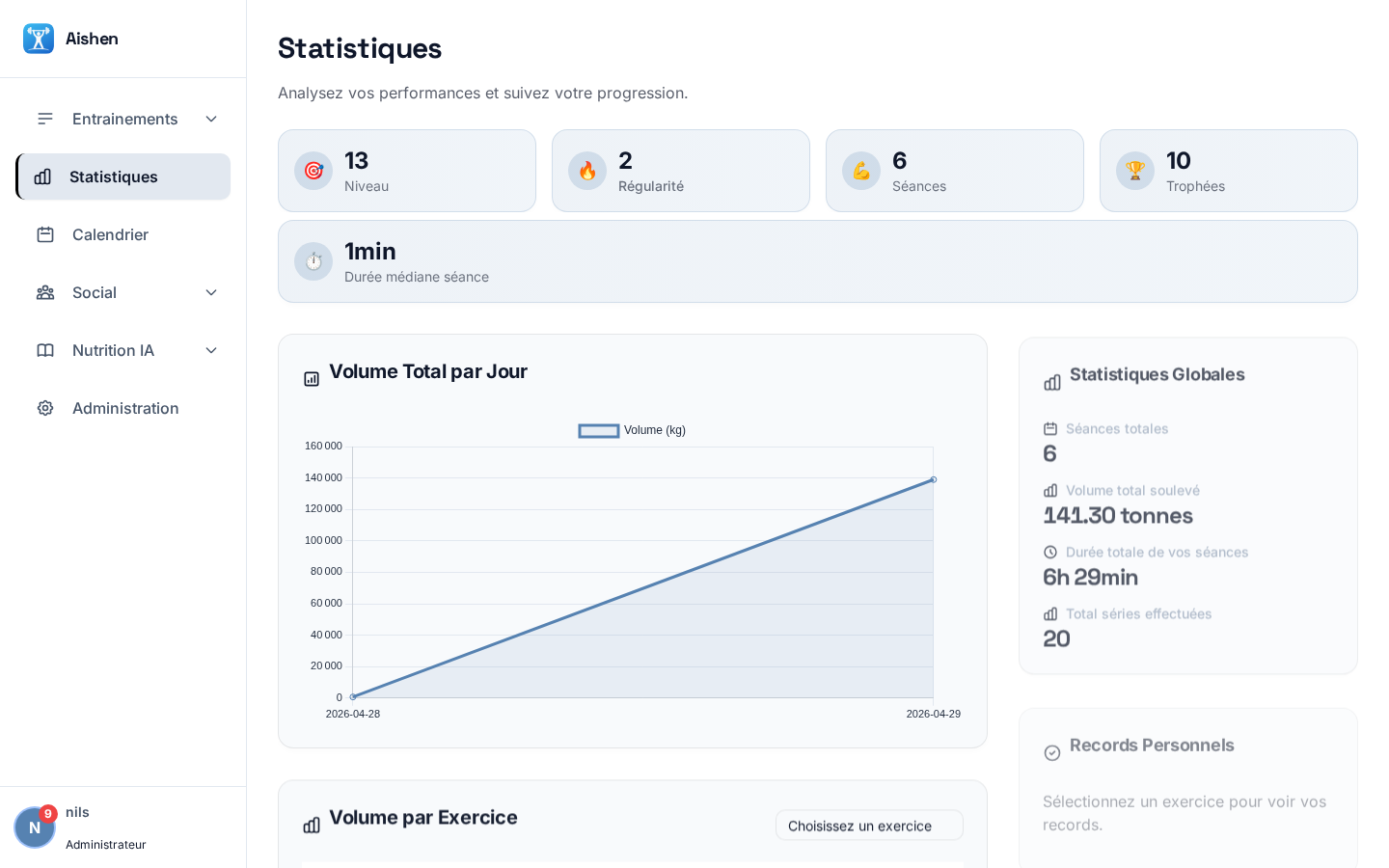Viewport: 1389px width, 868px height.
Task: Click the trophy icon on Trophées card
Action: point(1135,171)
